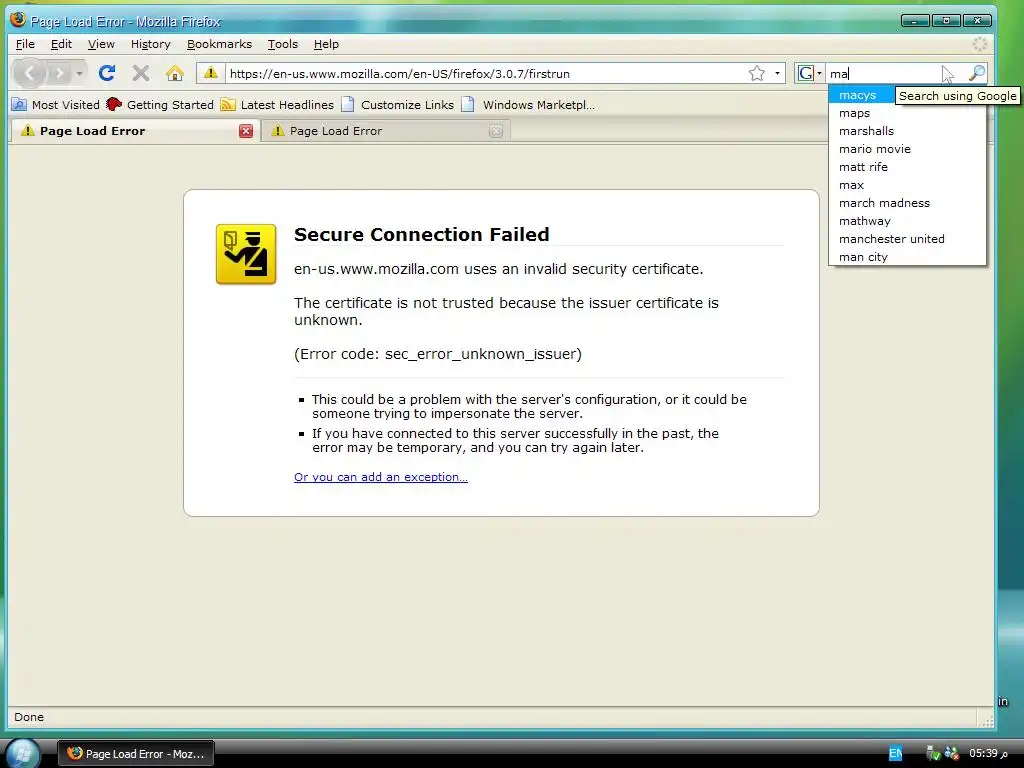Go forward using the Forward arrow button
This screenshot has height=768, width=1024.
[x=59, y=73]
